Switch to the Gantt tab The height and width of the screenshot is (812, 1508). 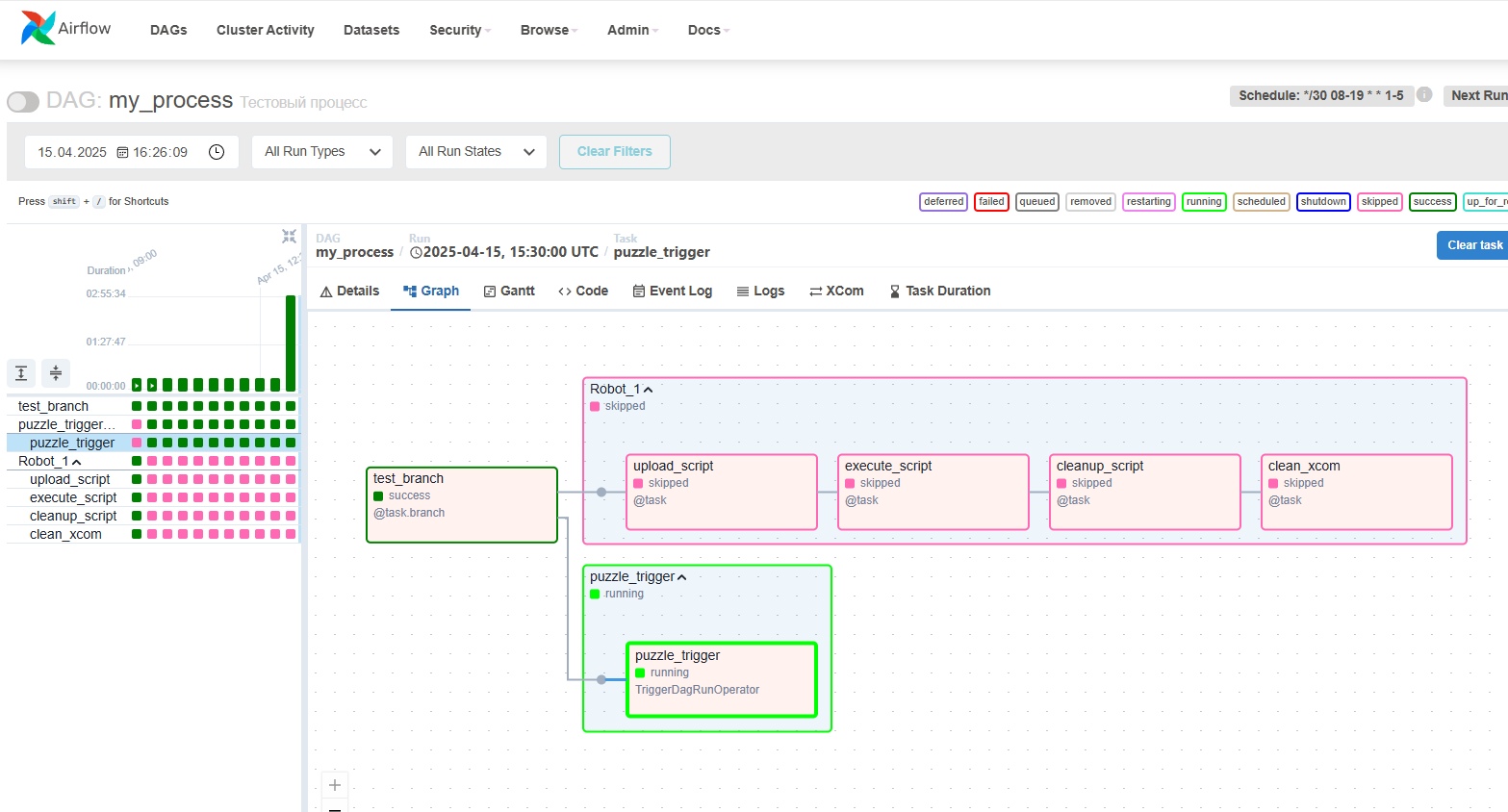tap(509, 291)
